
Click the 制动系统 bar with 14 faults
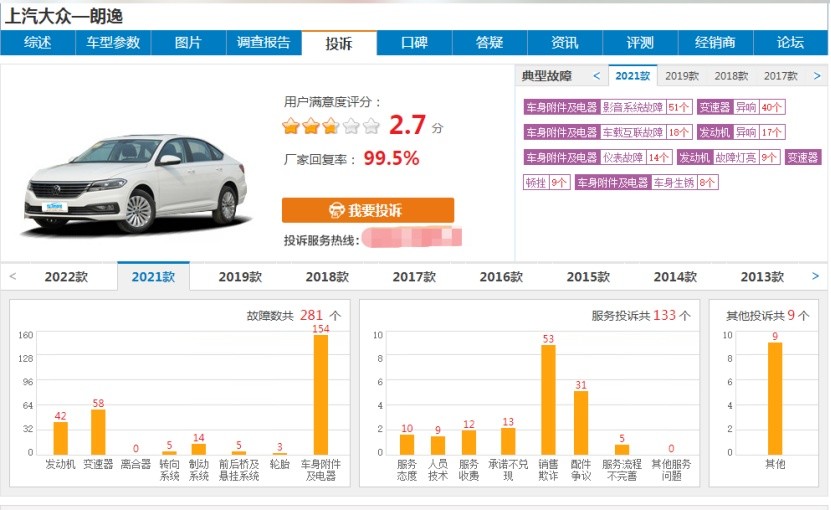point(199,449)
